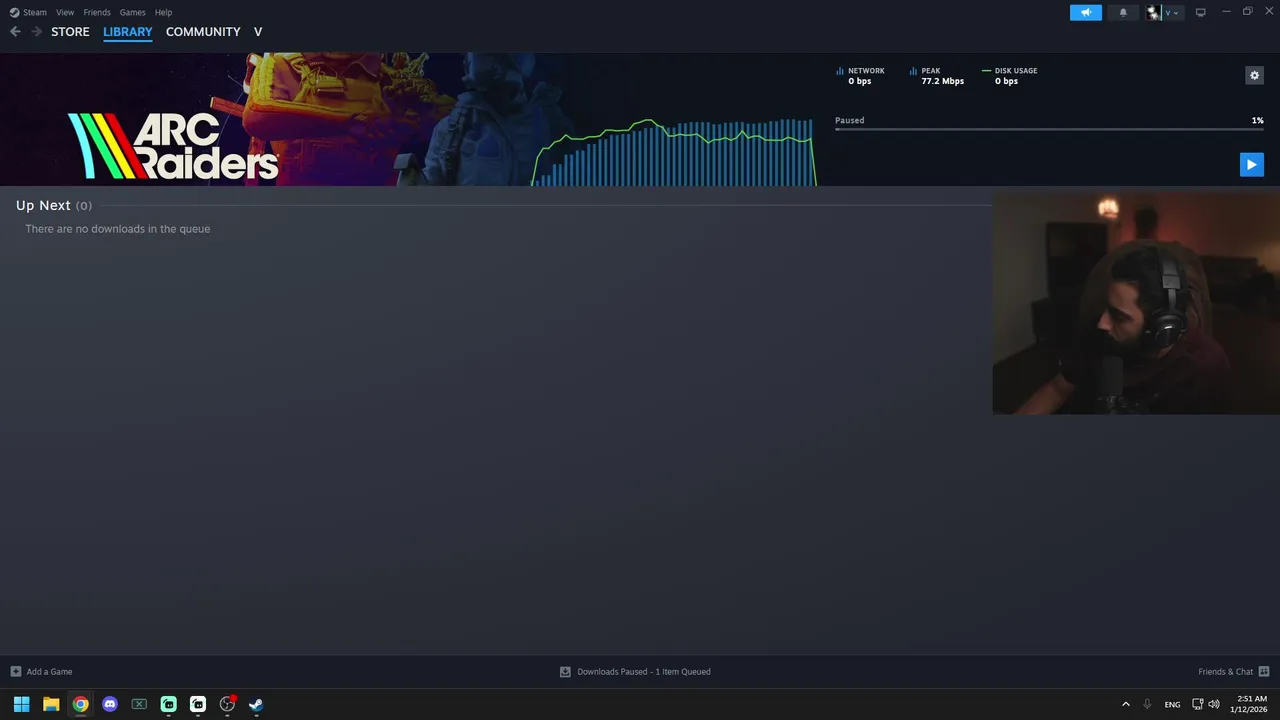Open OBS Studio from taskbar
1280x720 pixels.
(x=227, y=704)
